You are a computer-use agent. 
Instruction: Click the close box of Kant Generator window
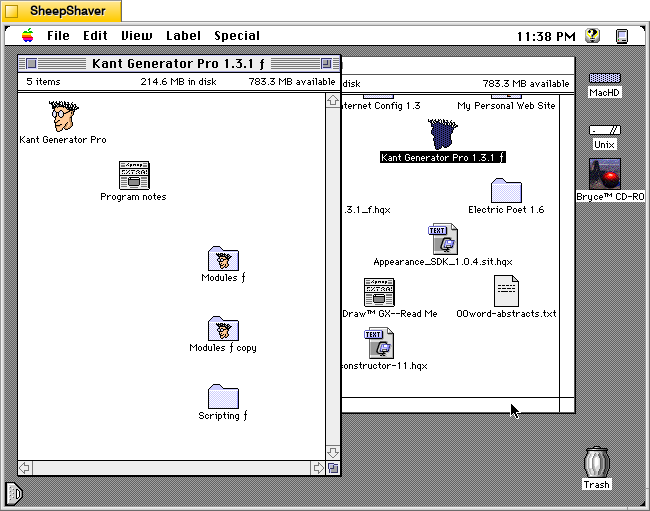(x=31, y=63)
